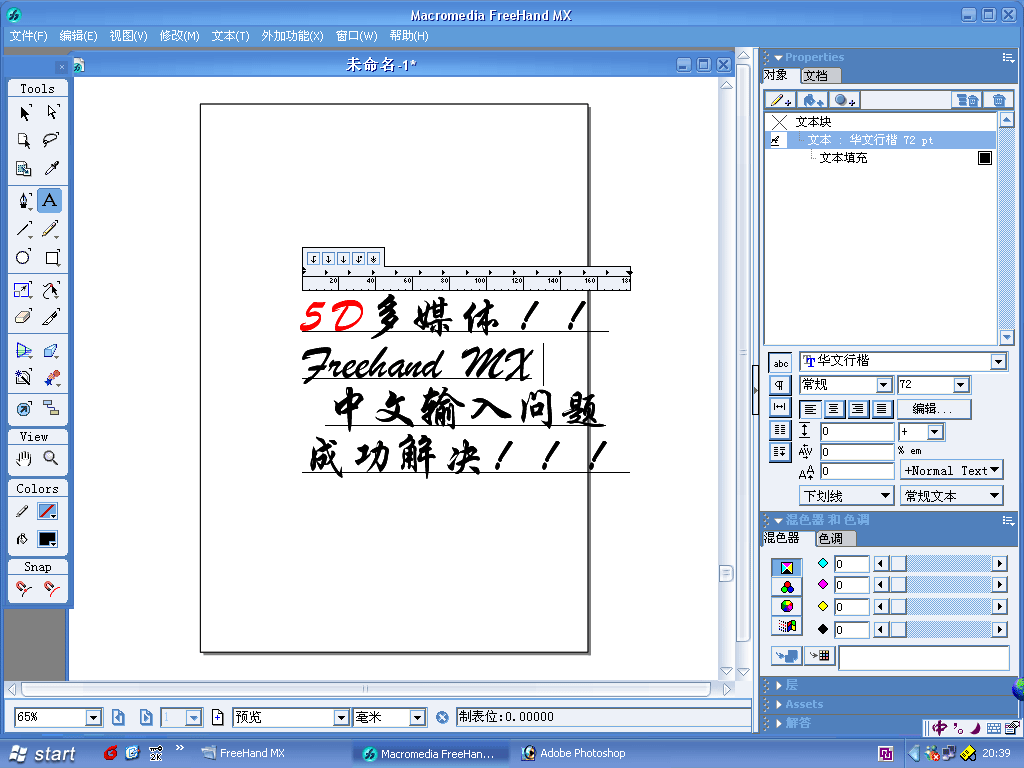Open the 编辑(E) menu
This screenshot has width=1024, height=768.
pyautogui.click(x=78, y=36)
